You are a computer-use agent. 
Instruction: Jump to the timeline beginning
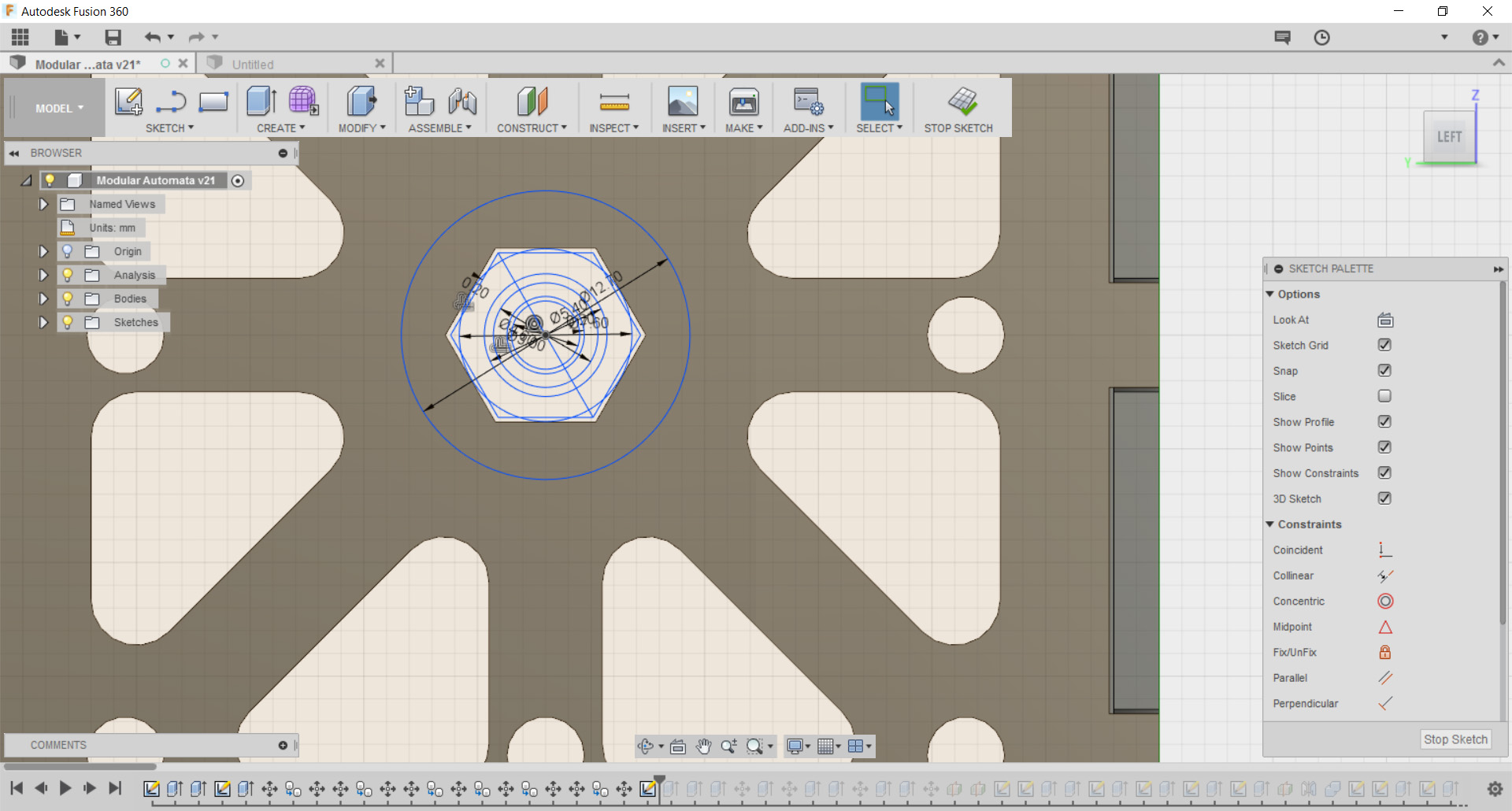click(x=17, y=787)
